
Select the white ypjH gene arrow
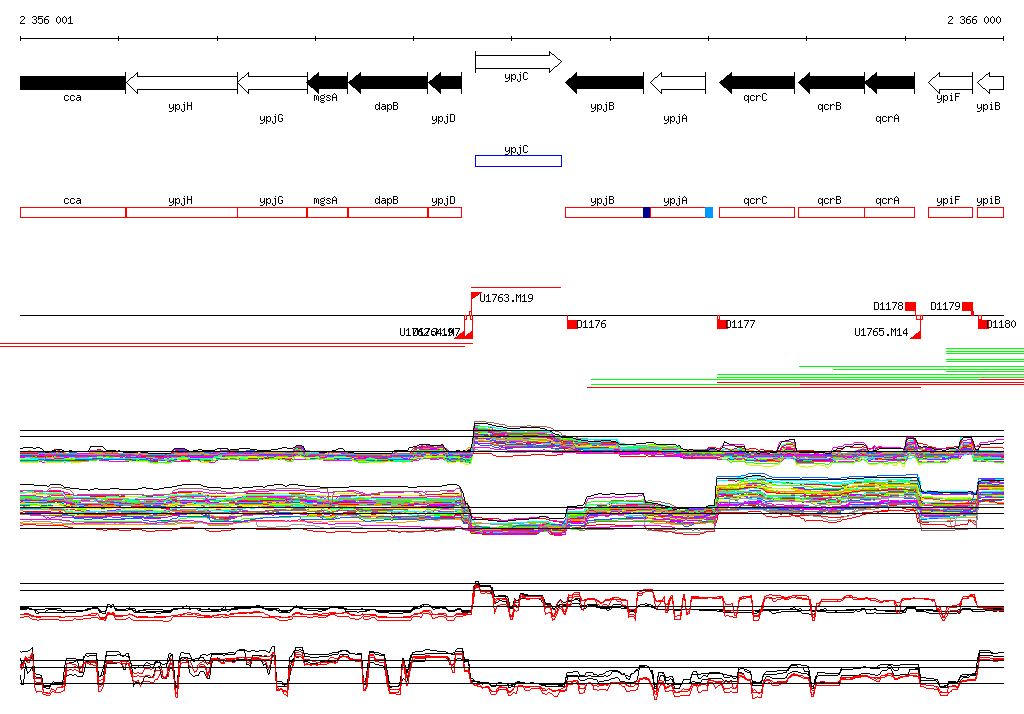[181, 82]
